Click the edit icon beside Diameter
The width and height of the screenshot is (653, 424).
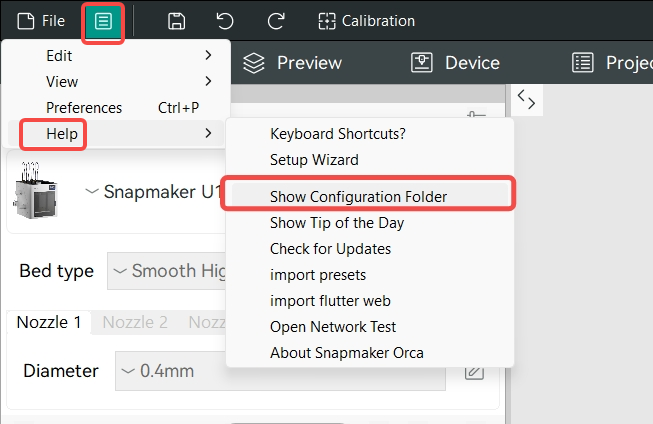475,371
